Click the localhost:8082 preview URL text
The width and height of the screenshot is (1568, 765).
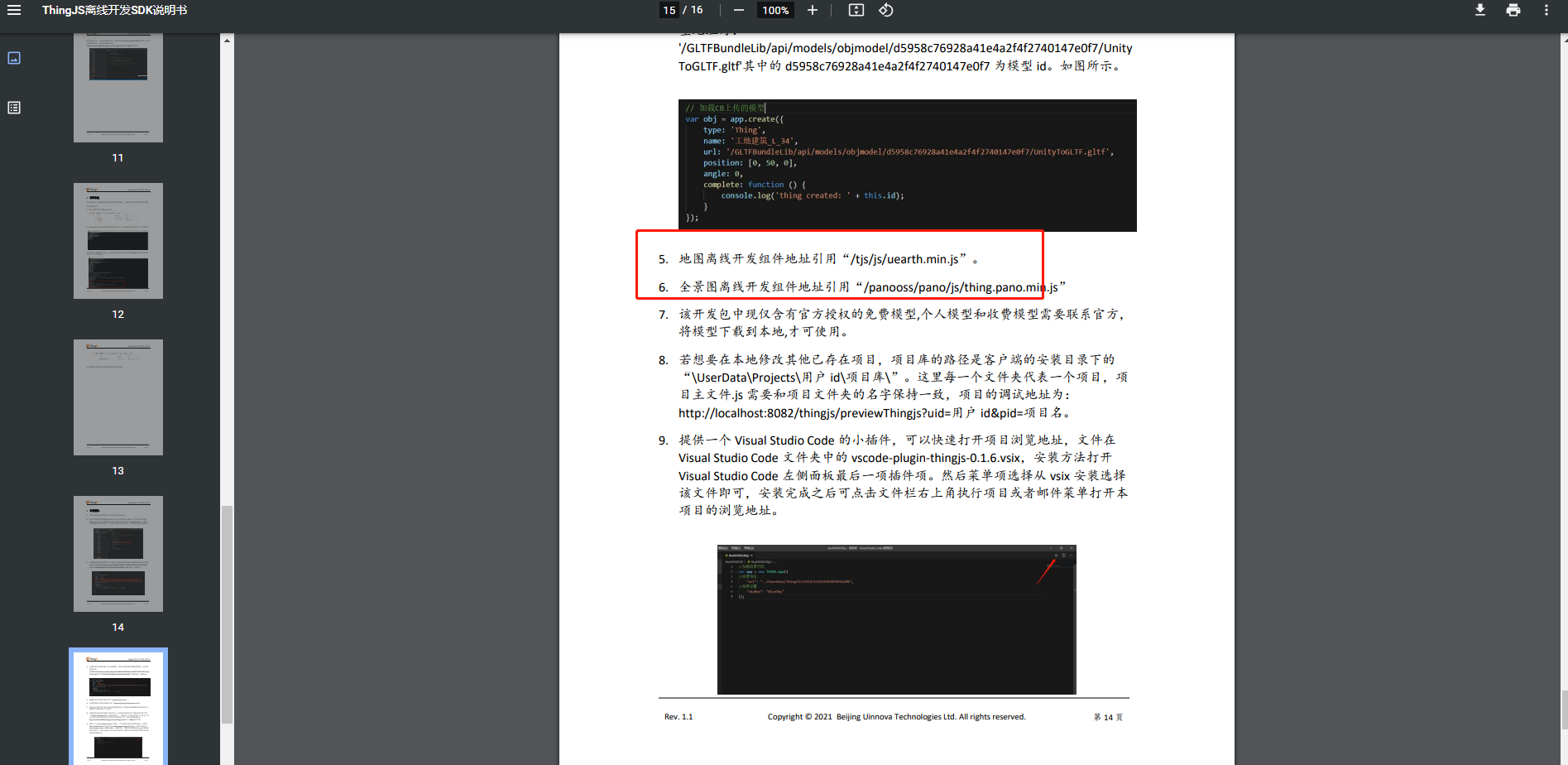875,413
